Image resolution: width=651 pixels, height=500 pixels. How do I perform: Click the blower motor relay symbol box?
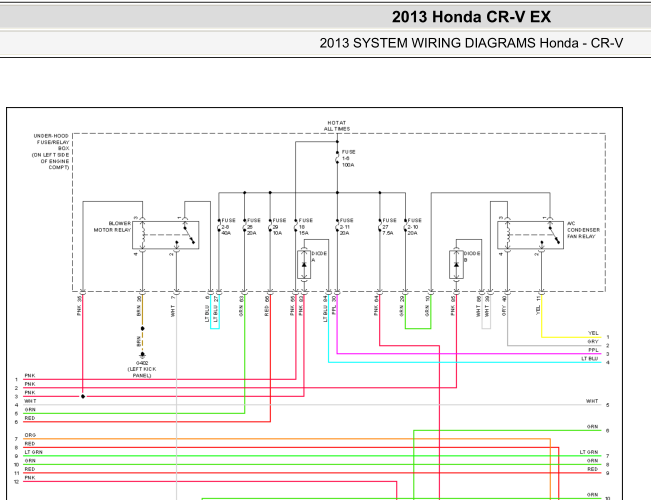tap(166, 235)
